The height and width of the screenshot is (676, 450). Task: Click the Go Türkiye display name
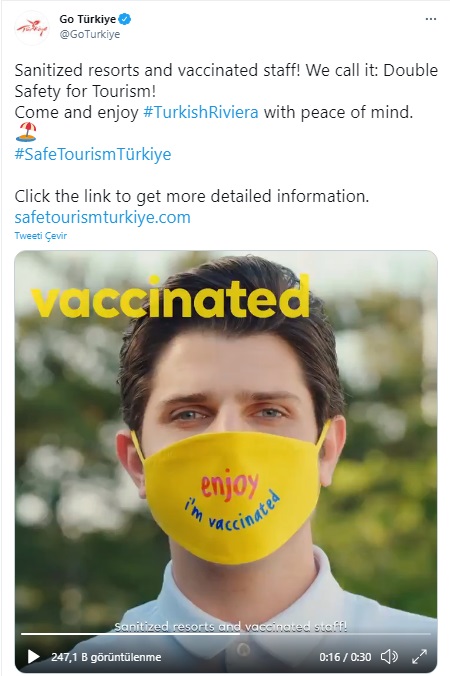[x=88, y=19]
